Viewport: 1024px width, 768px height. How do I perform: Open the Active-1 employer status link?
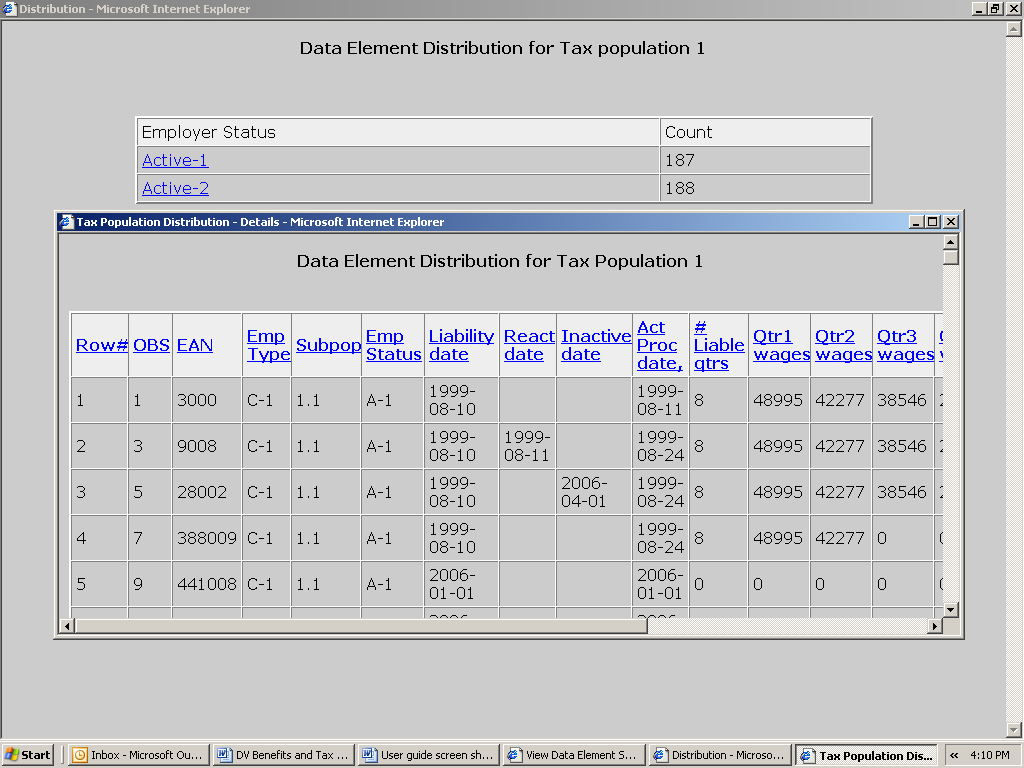pyautogui.click(x=175, y=160)
